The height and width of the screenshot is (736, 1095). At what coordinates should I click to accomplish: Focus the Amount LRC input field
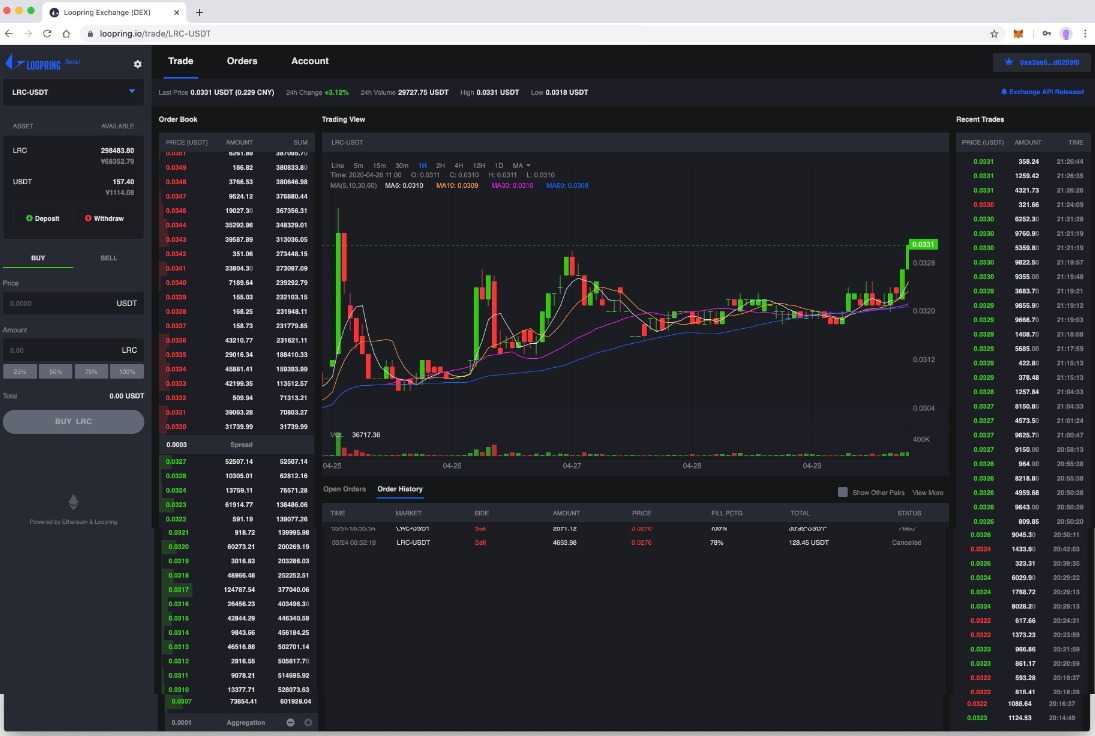point(73,350)
